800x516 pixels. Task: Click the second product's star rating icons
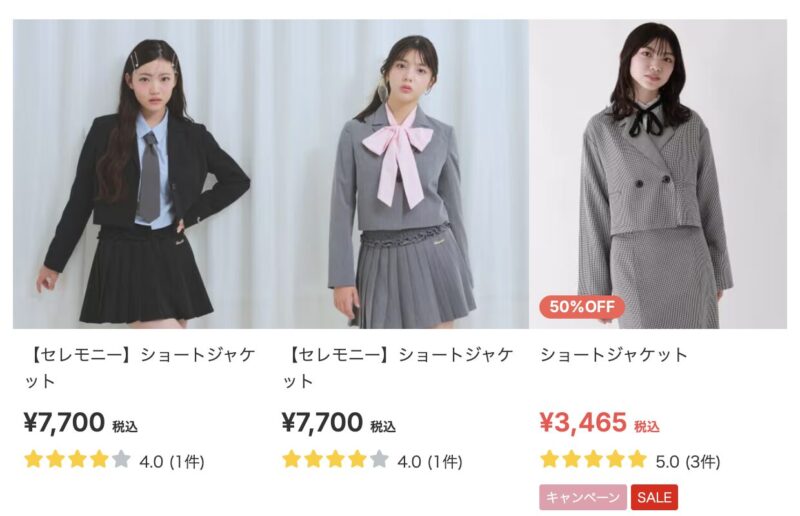pos(336,459)
